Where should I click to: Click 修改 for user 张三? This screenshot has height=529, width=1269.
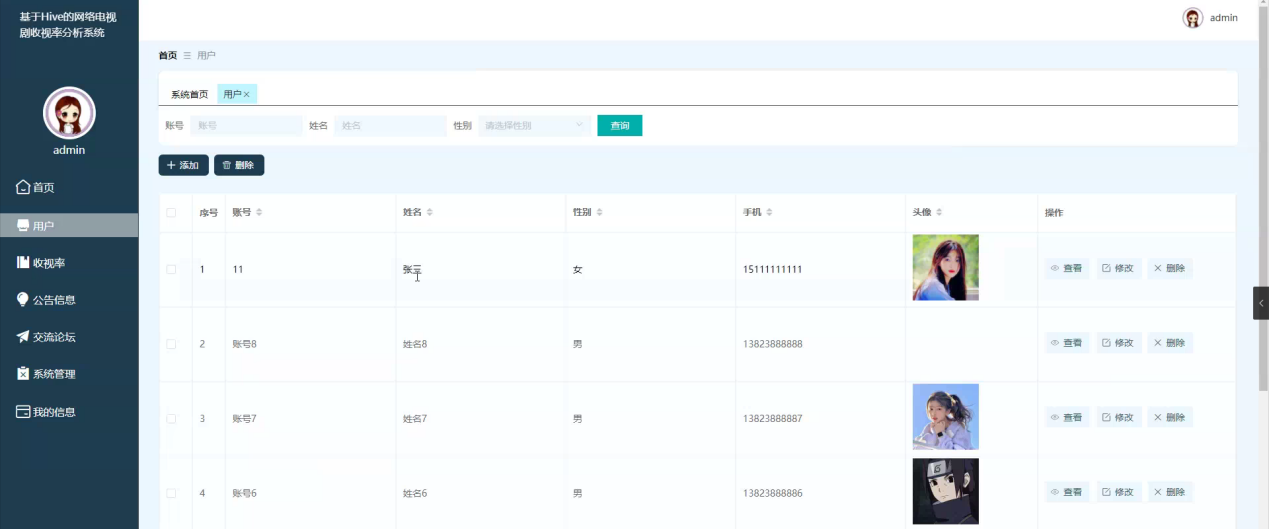[x=1118, y=268]
